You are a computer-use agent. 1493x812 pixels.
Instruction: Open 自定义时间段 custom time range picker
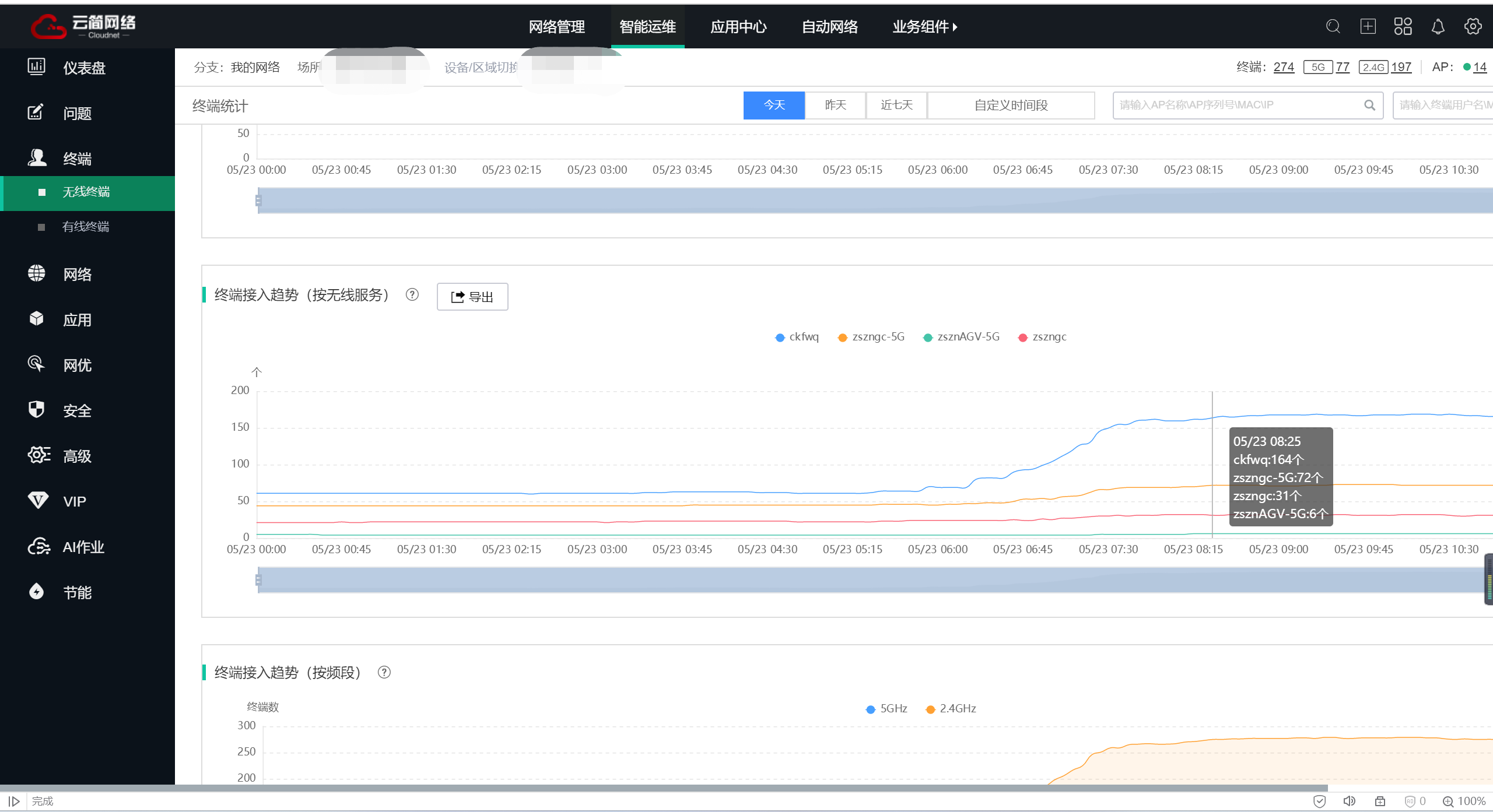pos(1011,106)
